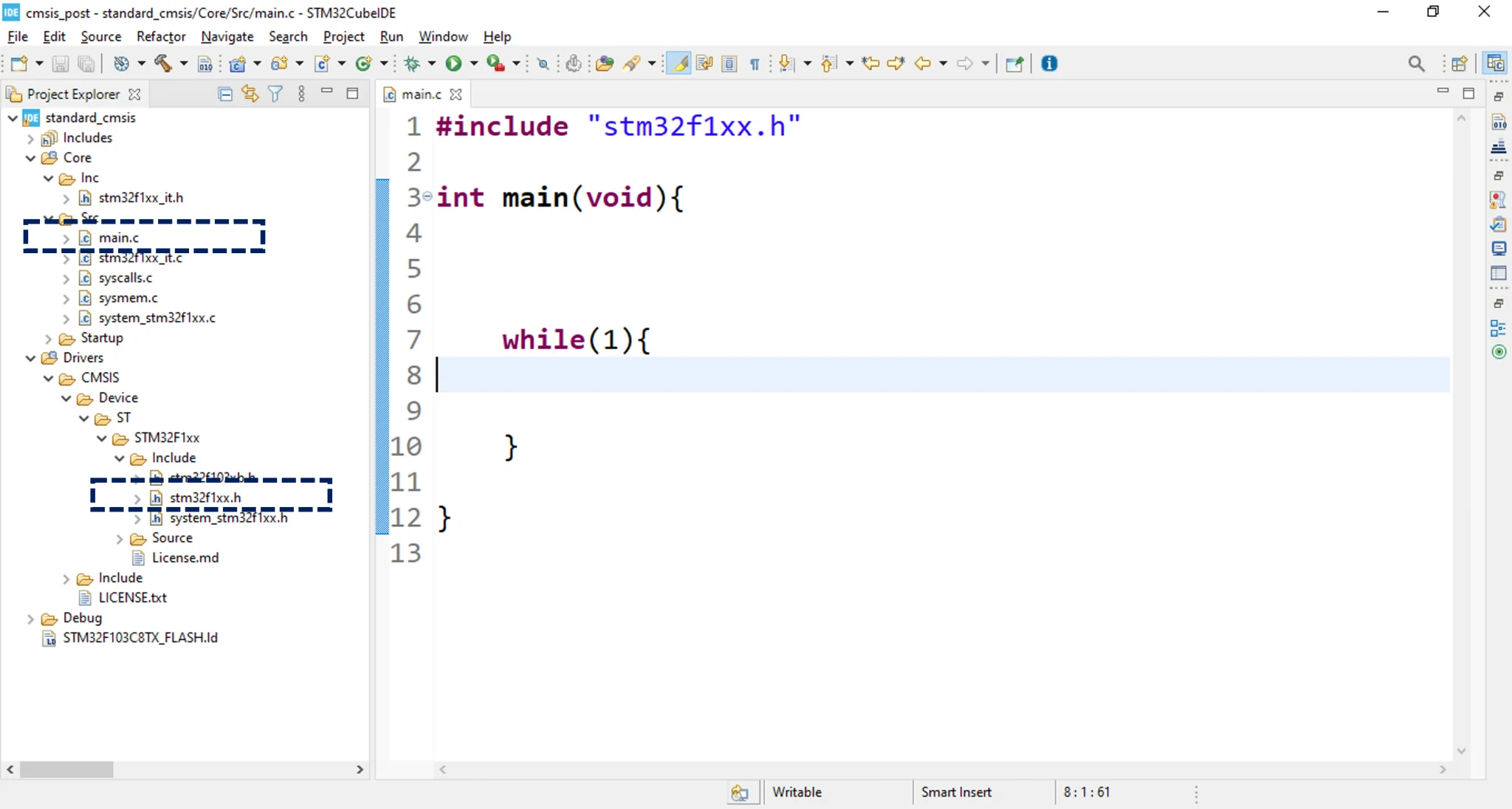Click the toolbar search magnifier icon

(1416, 63)
